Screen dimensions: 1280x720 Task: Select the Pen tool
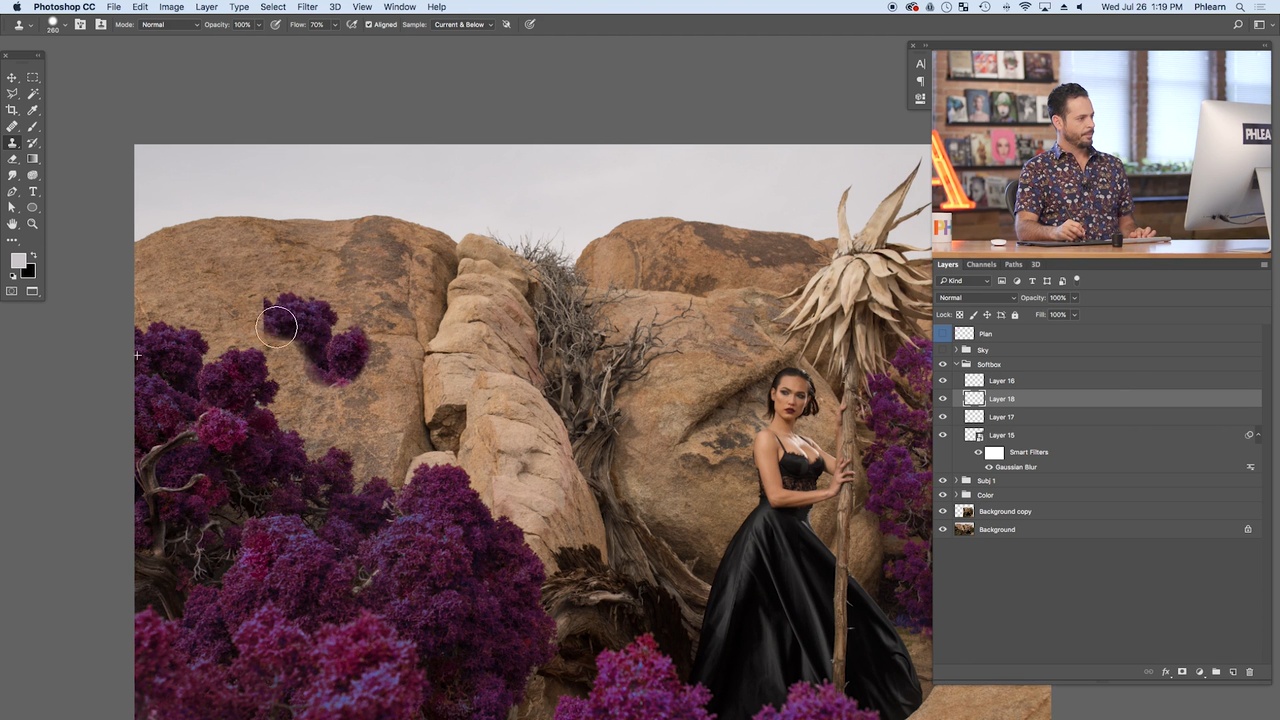(12, 191)
